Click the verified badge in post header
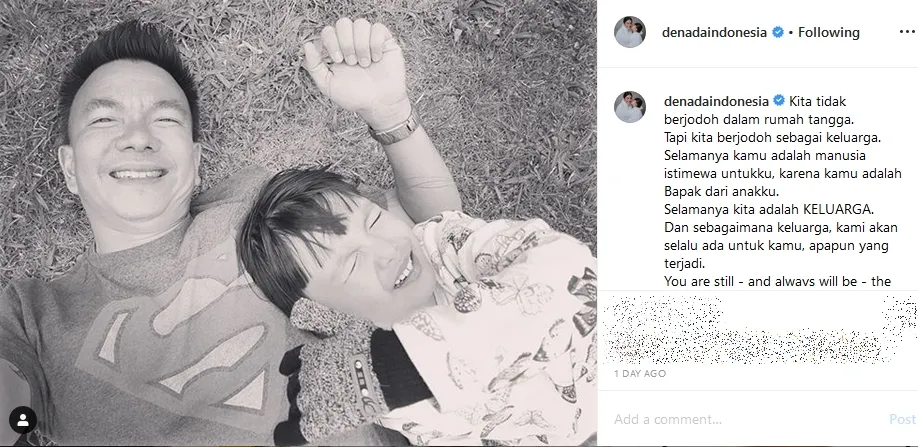 [x=778, y=33]
